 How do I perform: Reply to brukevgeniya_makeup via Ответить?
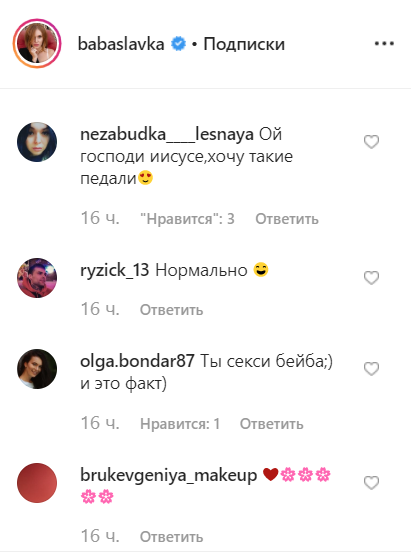pyautogui.click(x=171, y=536)
